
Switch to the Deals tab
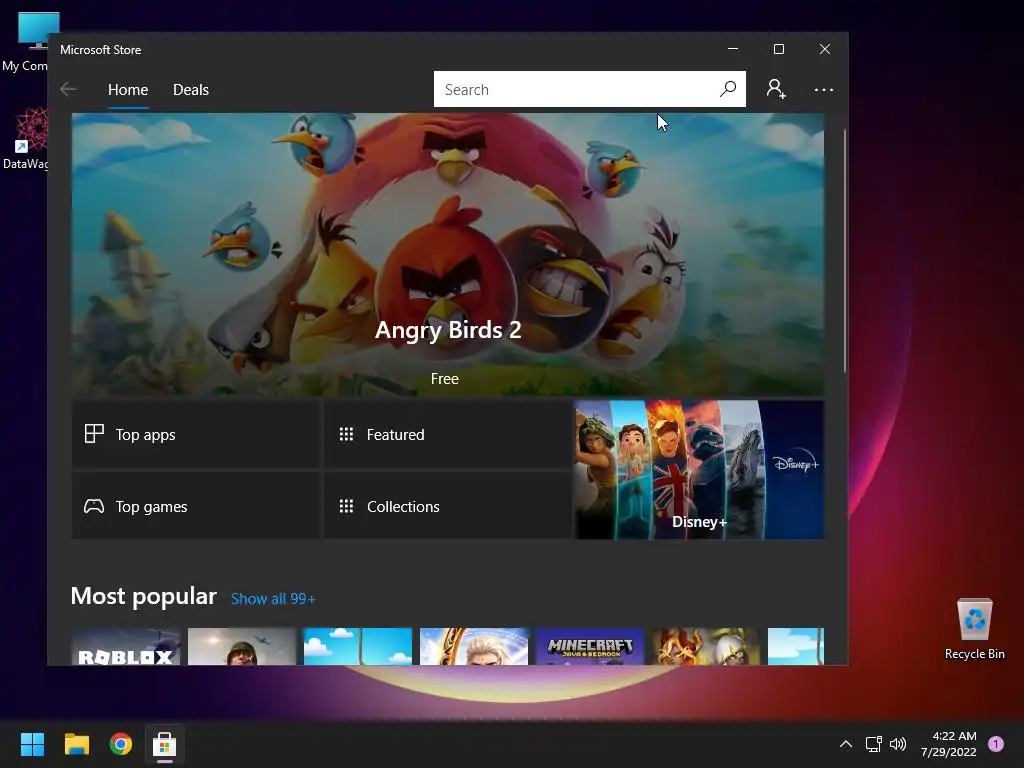191,89
